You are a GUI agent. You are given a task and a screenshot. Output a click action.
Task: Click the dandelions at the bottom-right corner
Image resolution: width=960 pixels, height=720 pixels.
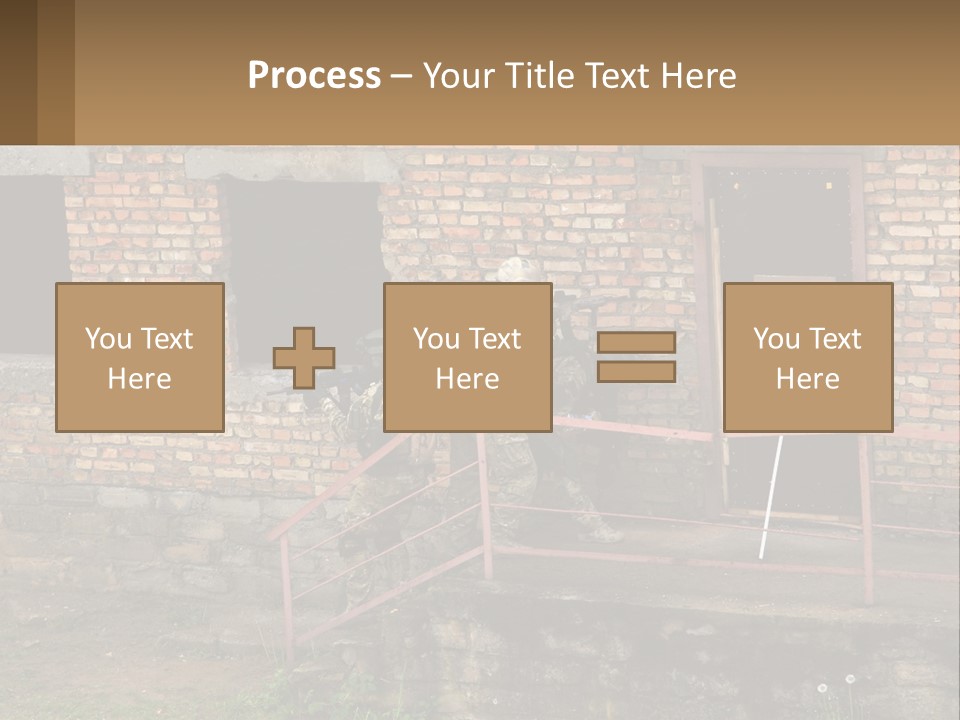tap(836, 686)
